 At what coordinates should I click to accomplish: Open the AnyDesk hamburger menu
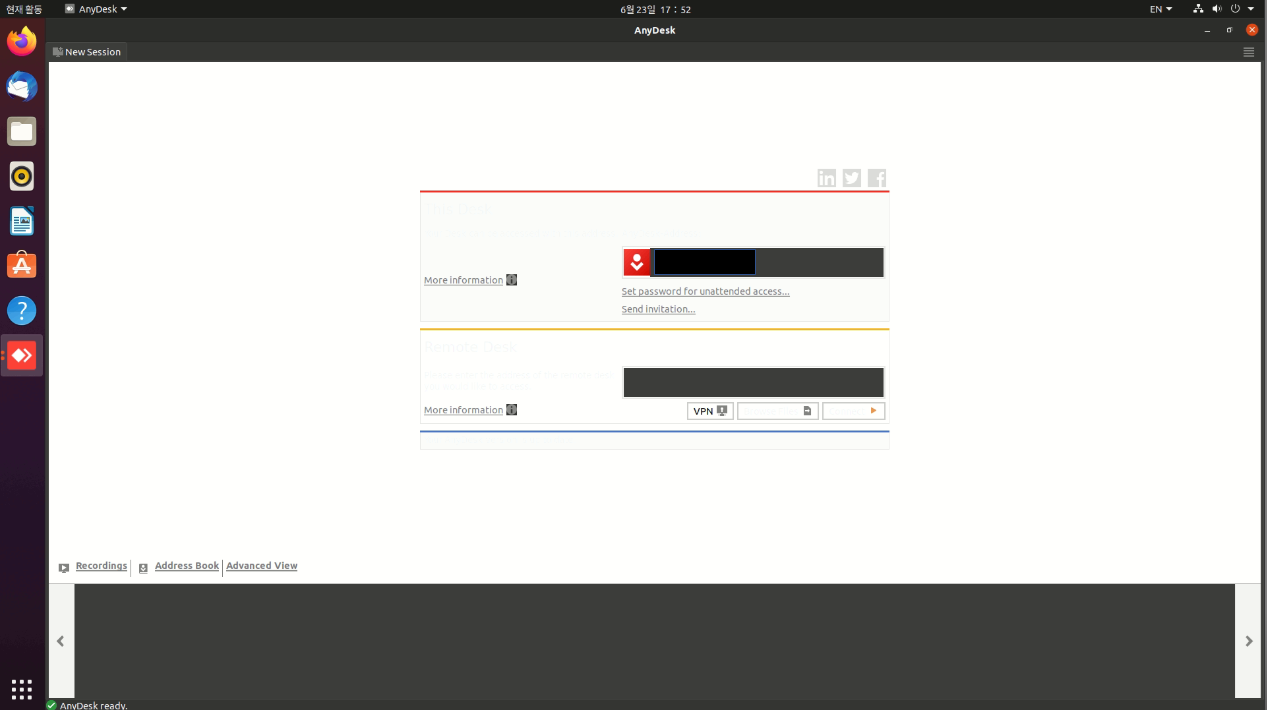pyautogui.click(x=1249, y=52)
